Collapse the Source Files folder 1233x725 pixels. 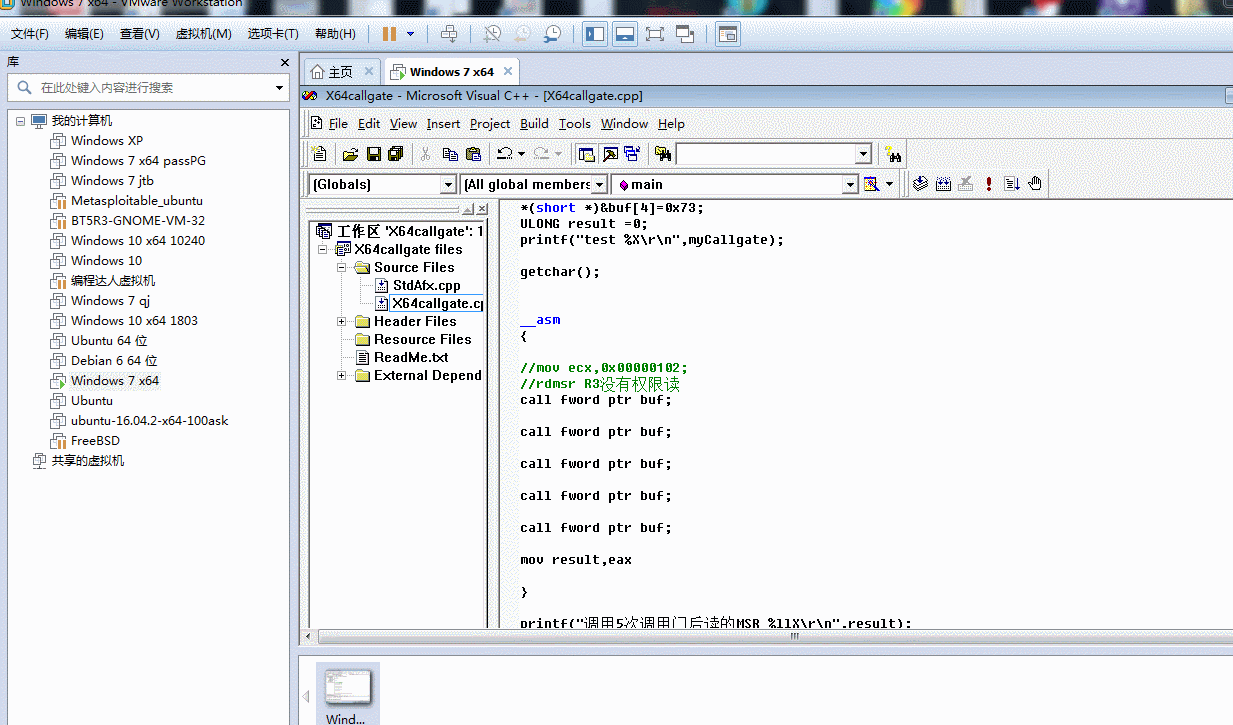tap(342, 268)
